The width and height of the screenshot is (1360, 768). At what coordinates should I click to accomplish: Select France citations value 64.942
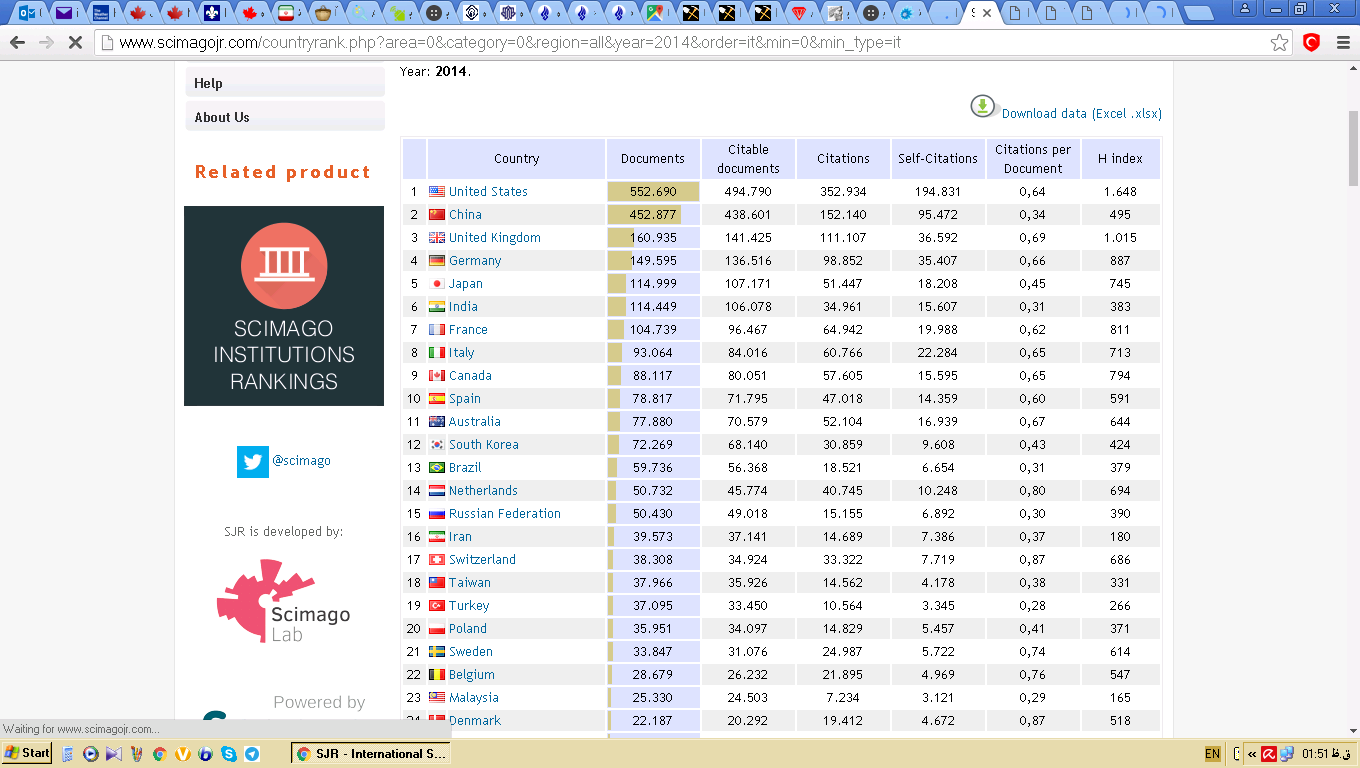(x=843, y=330)
